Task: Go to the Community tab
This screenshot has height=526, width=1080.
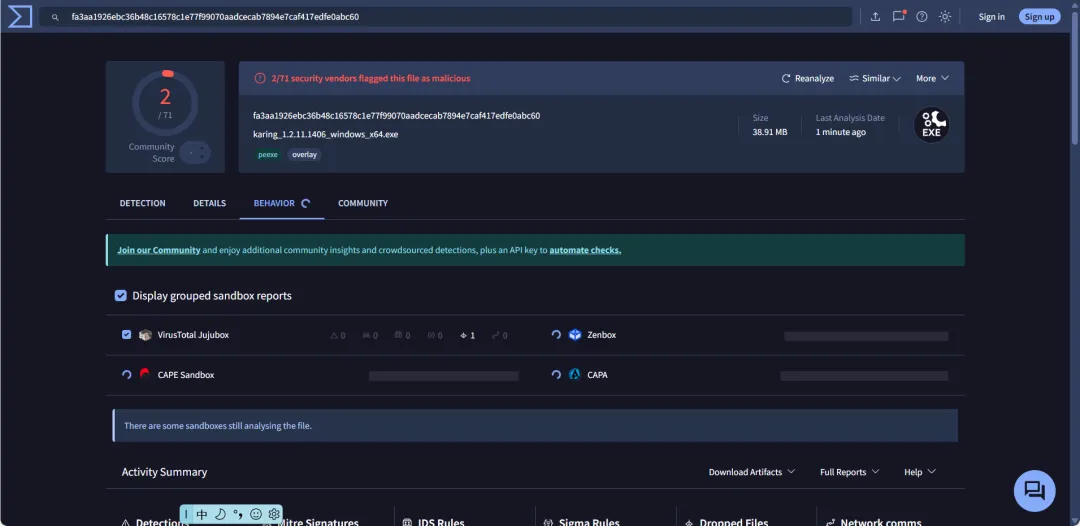Action: click(363, 204)
